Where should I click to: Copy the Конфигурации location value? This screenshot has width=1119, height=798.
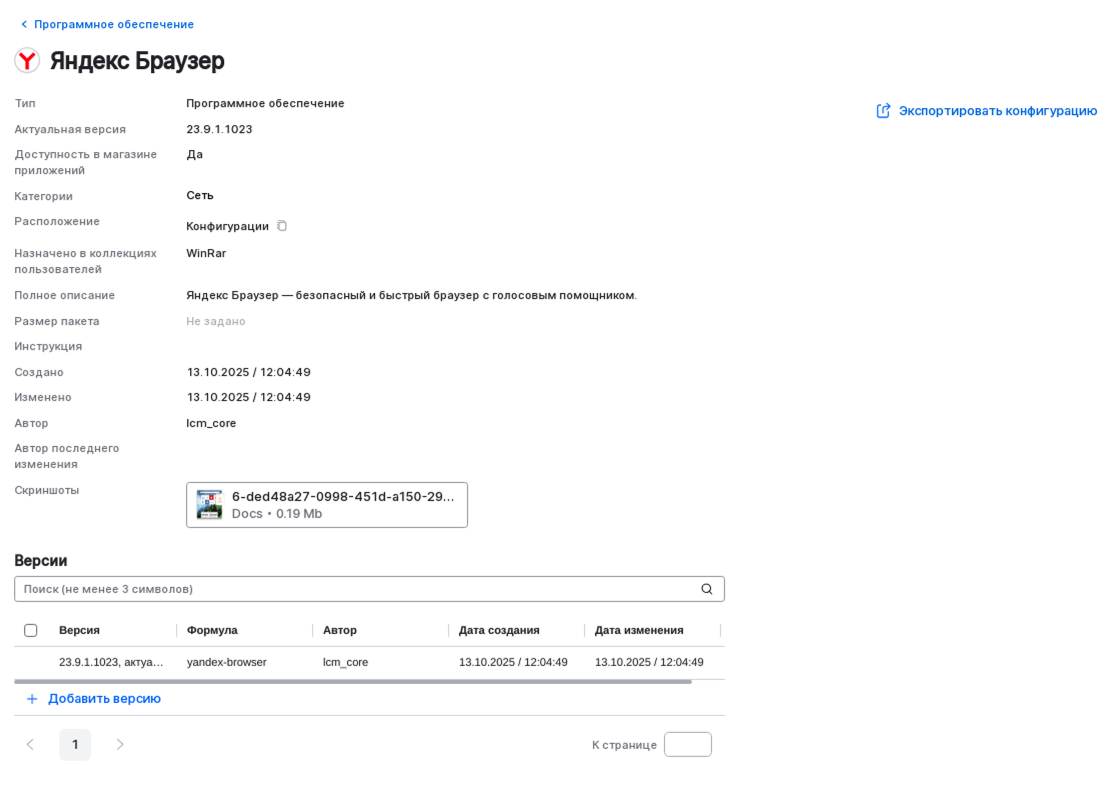pos(281,226)
